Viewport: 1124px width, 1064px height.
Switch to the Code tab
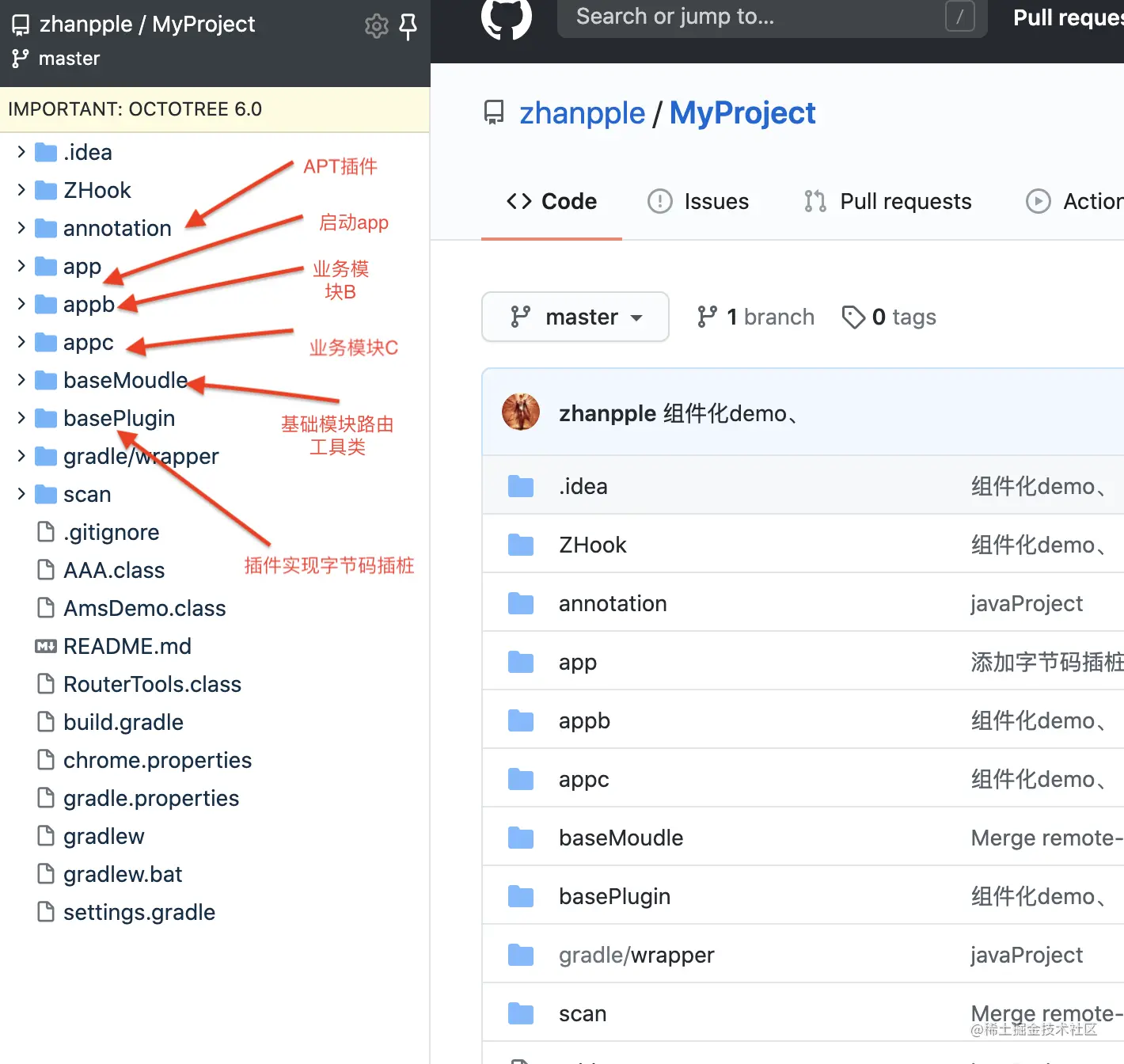(552, 202)
